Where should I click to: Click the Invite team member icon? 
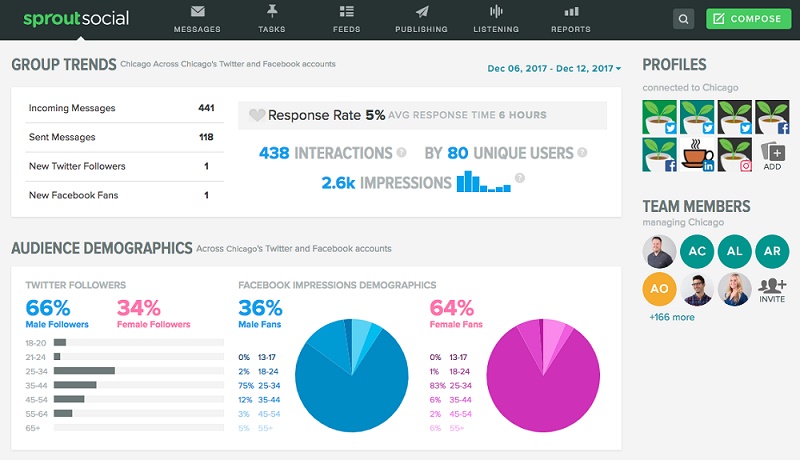772,290
